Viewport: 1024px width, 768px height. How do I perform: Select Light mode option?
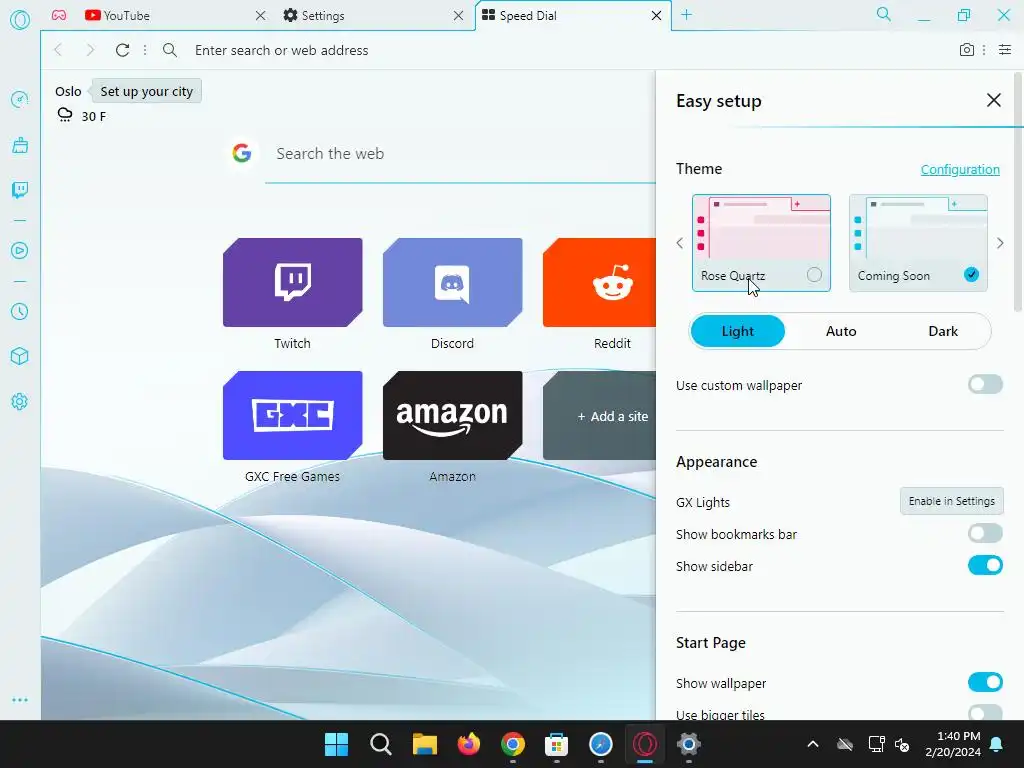738,331
